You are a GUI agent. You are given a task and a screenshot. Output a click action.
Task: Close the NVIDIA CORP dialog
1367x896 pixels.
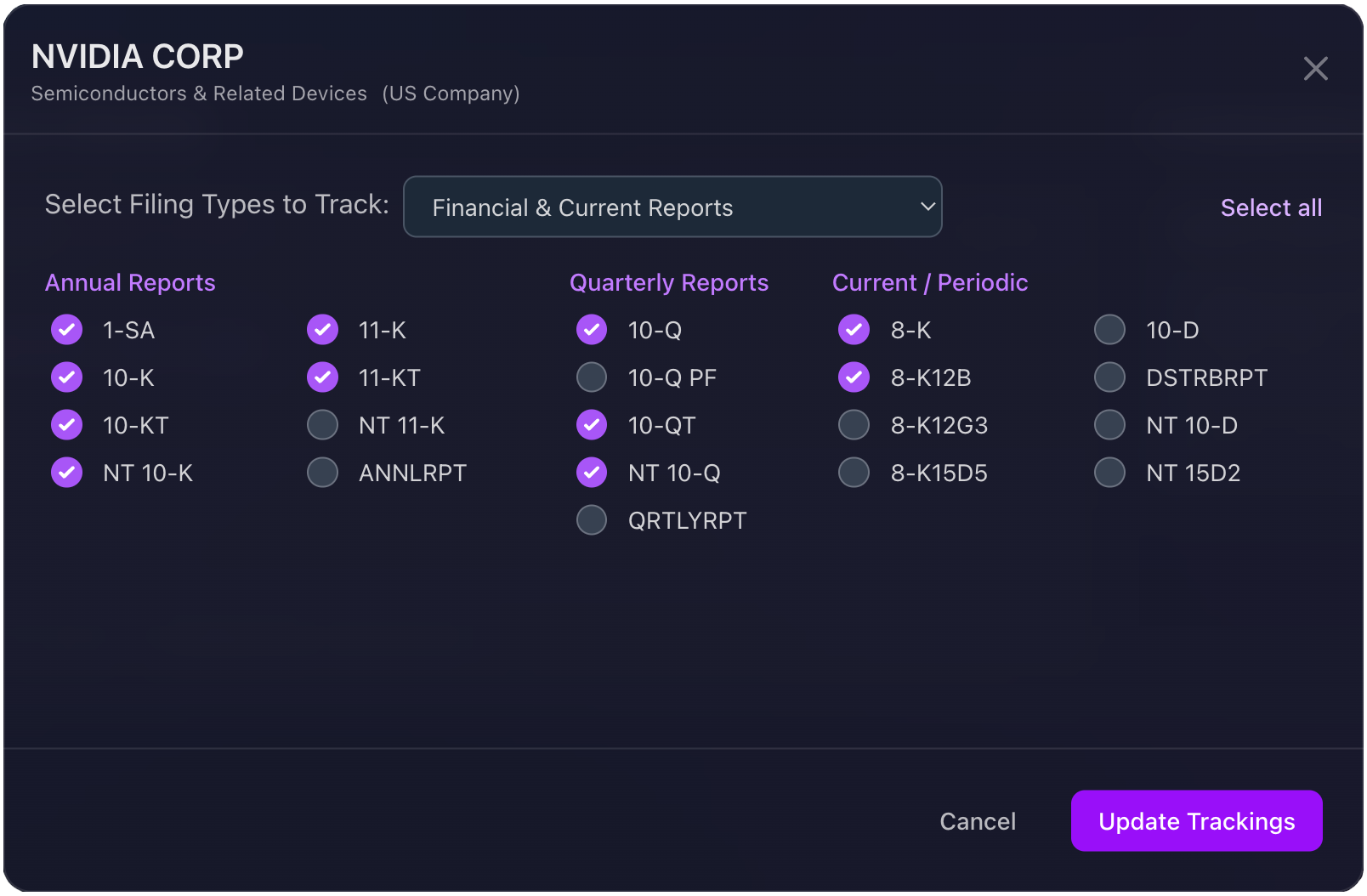point(1315,69)
